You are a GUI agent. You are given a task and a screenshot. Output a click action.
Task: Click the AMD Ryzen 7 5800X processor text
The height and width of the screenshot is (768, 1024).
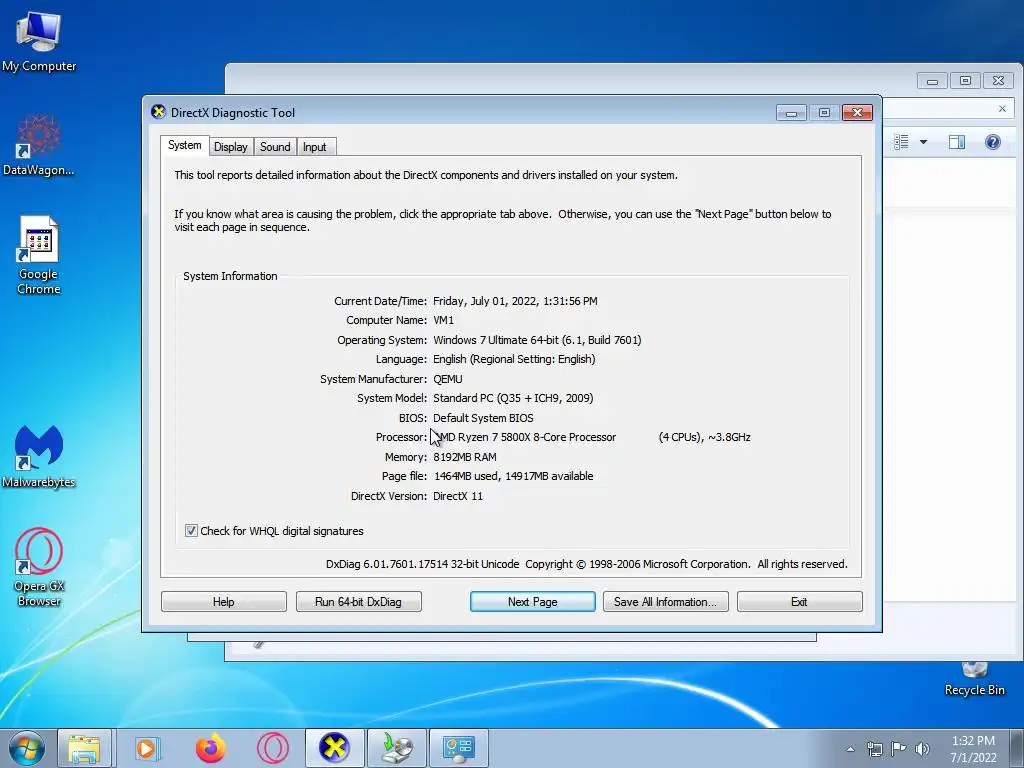coord(525,437)
